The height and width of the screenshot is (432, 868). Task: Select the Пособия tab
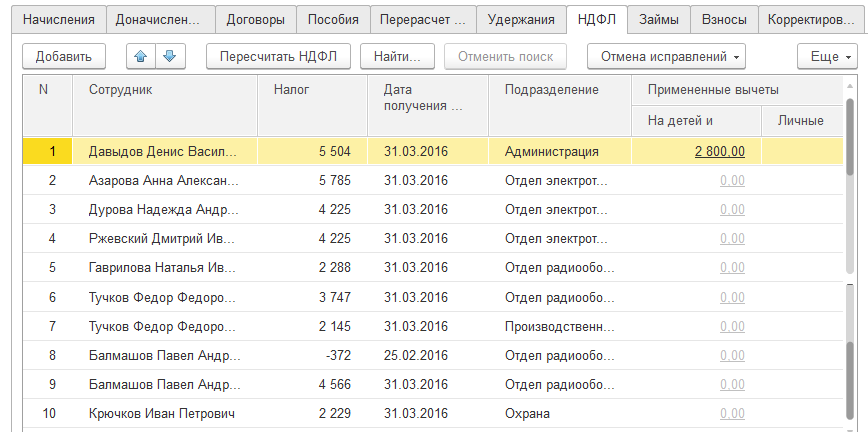334,19
